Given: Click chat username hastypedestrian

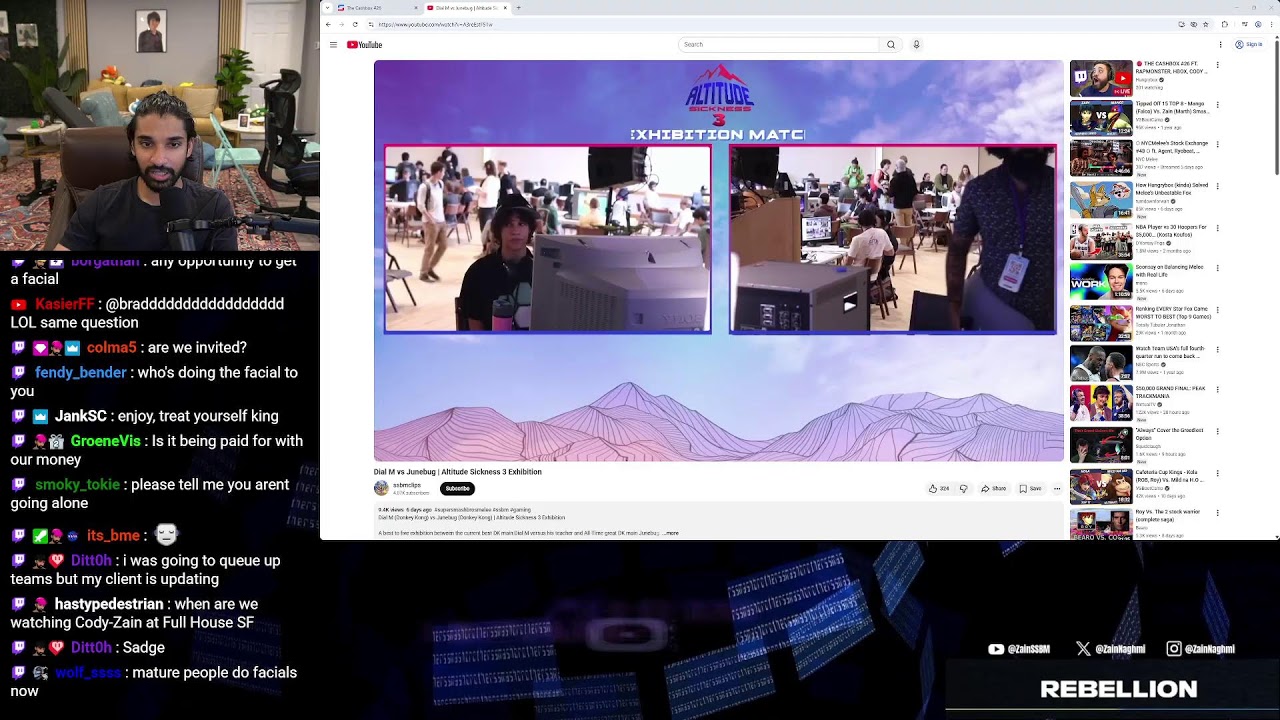Looking at the screenshot, I should [x=109, y=604].
